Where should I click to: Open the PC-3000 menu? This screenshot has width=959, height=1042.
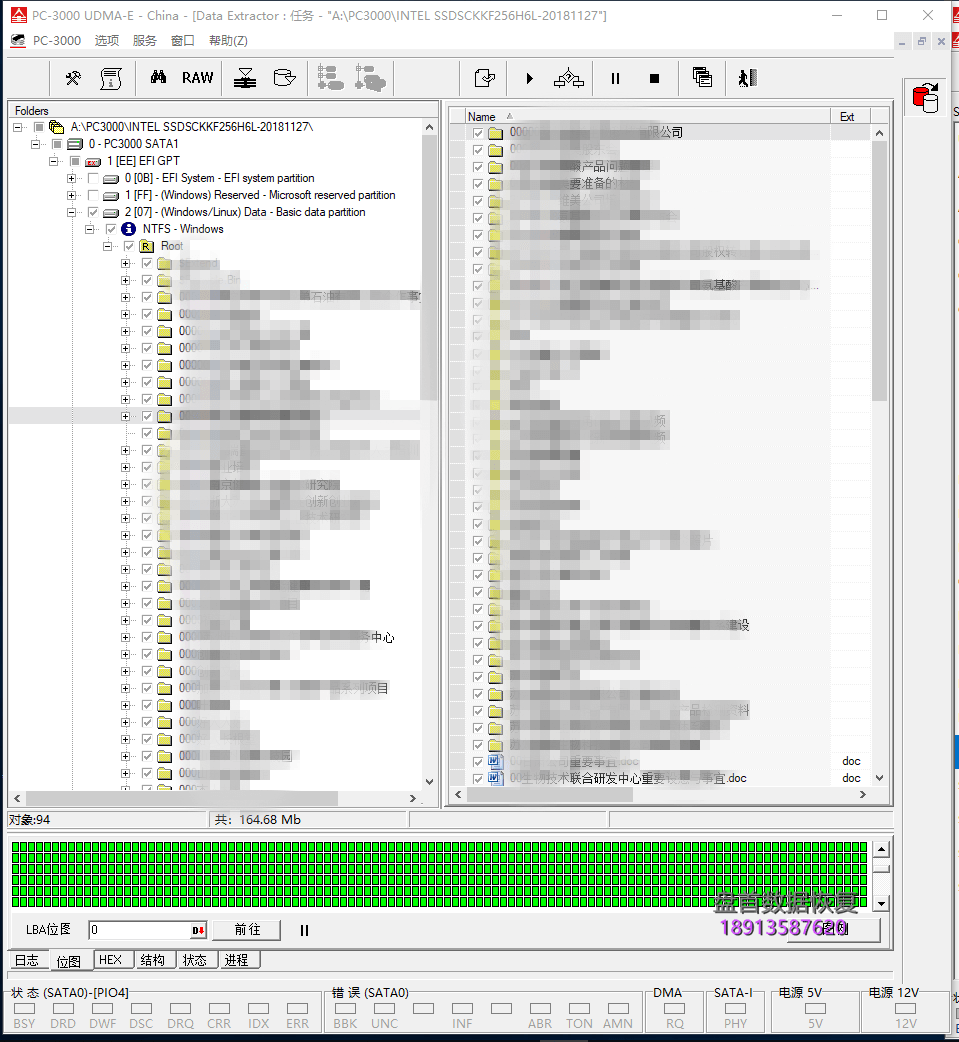[x=57, y=41]
